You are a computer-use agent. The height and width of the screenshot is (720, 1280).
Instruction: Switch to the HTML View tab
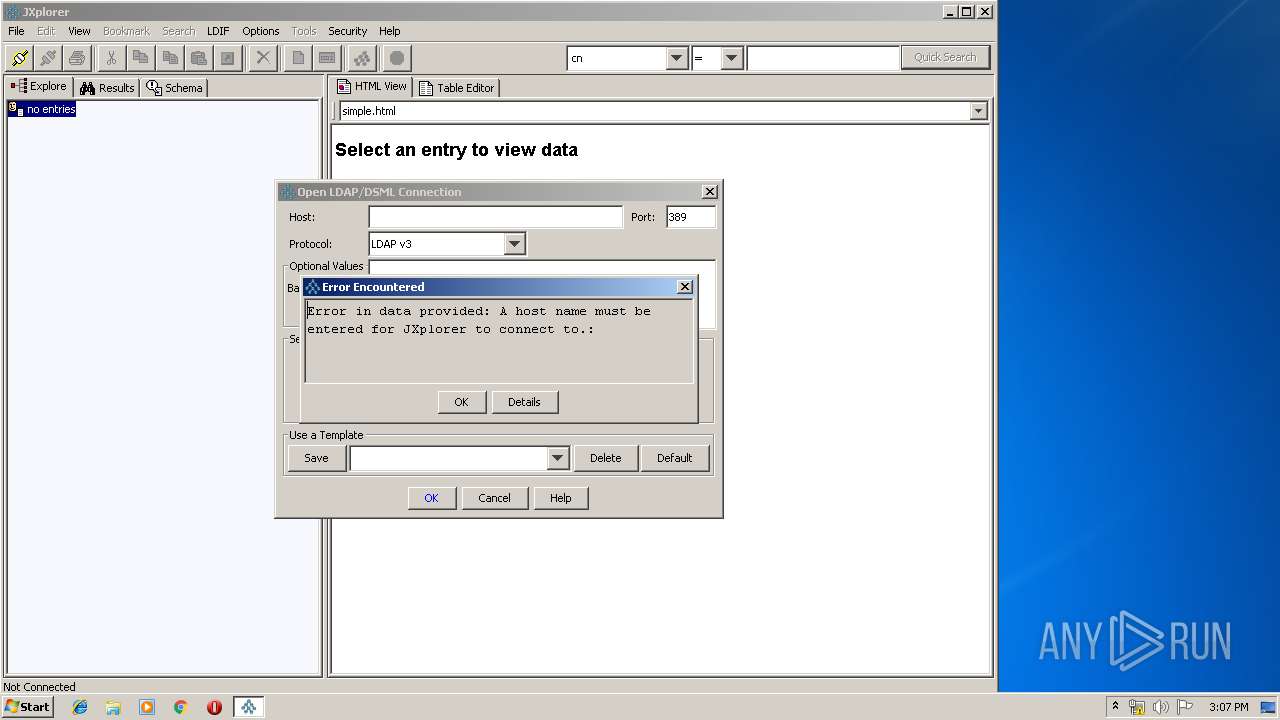372,87
